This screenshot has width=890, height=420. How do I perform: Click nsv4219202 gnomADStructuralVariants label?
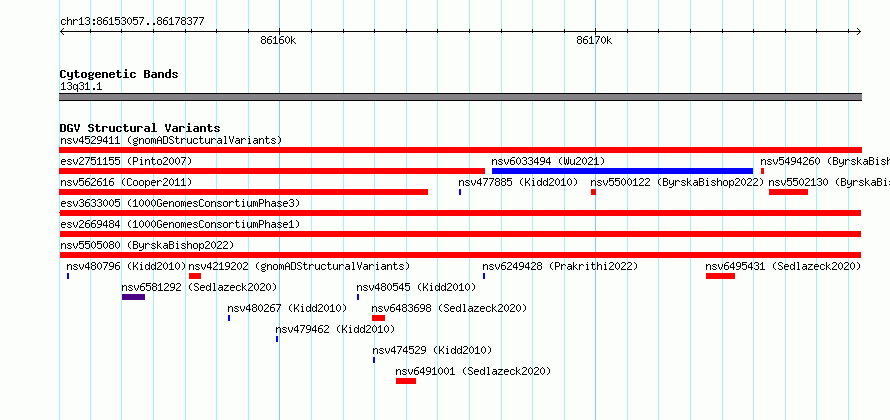tap(299, 267)
